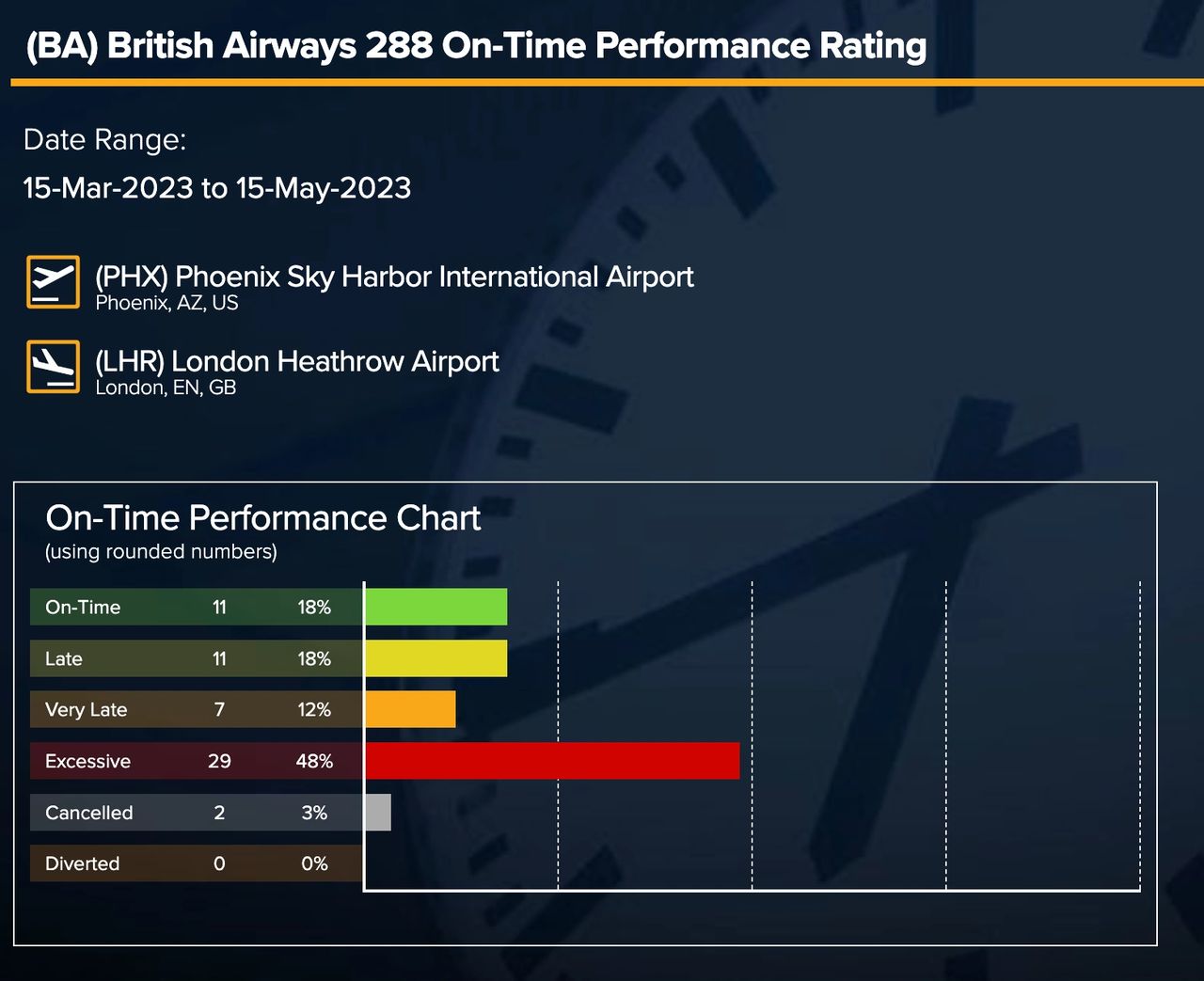Click the British Airways 288 page title
Screen dimensions: 1204x981
click(477, 45)
